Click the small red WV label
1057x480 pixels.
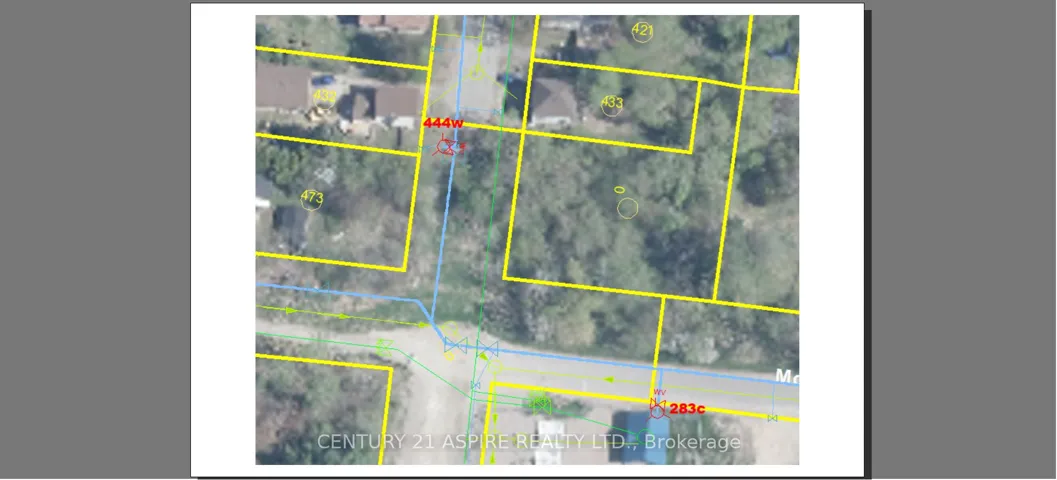pos(659,392)
